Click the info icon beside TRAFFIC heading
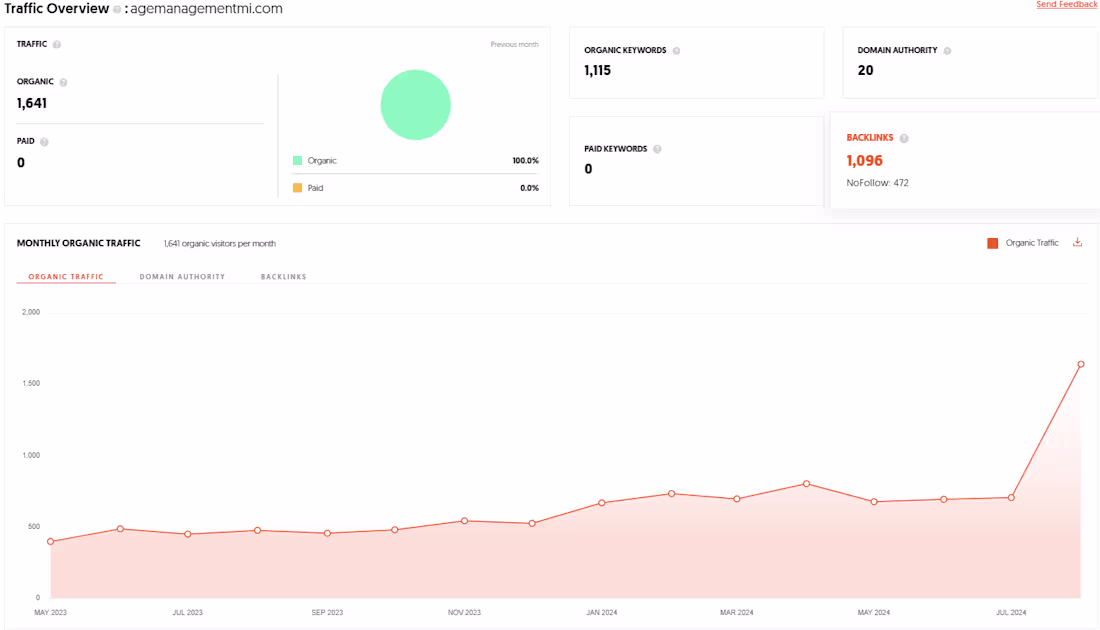Image resolution: width=1100 pixels, height=630 pixels. (57, 44)
